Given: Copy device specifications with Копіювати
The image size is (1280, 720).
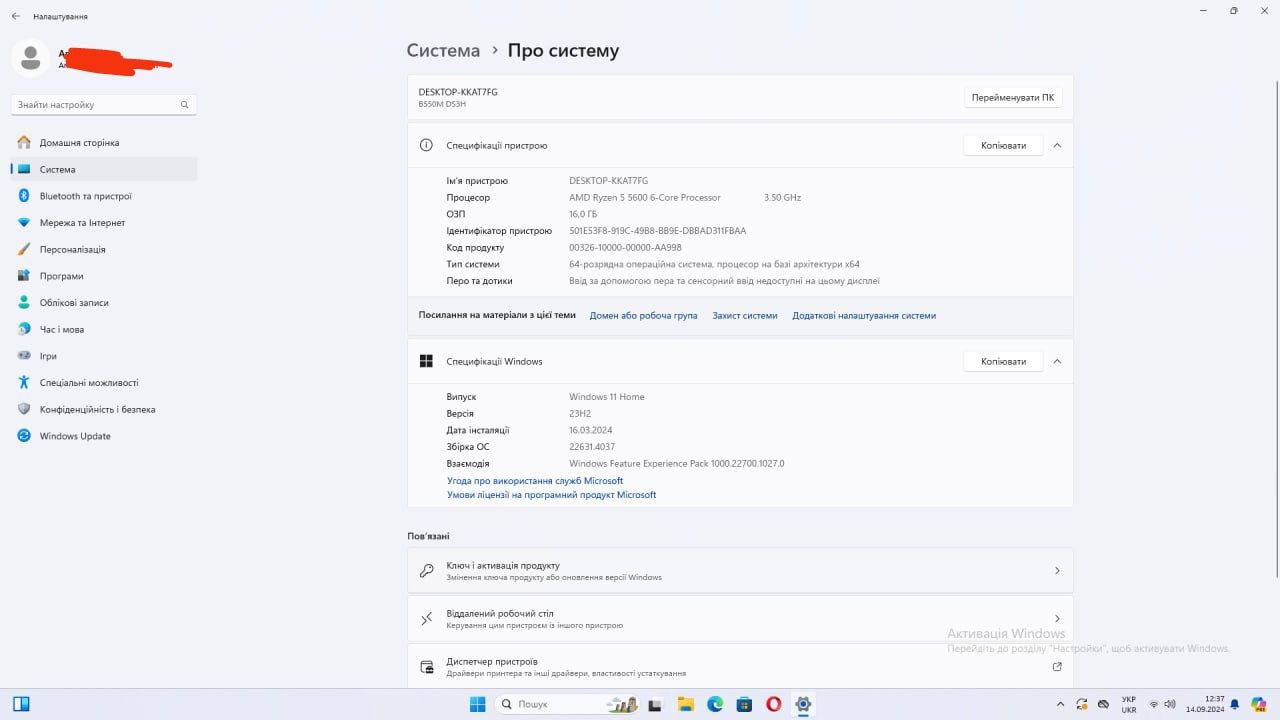Looking at the screenshot, I should (1003, 145).
